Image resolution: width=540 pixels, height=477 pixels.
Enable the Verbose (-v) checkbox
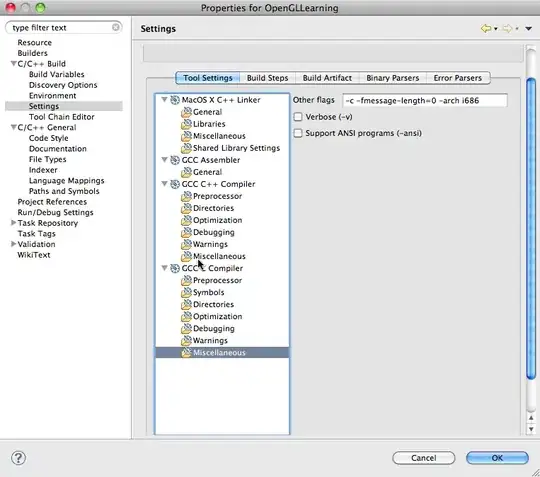point(298,117)
